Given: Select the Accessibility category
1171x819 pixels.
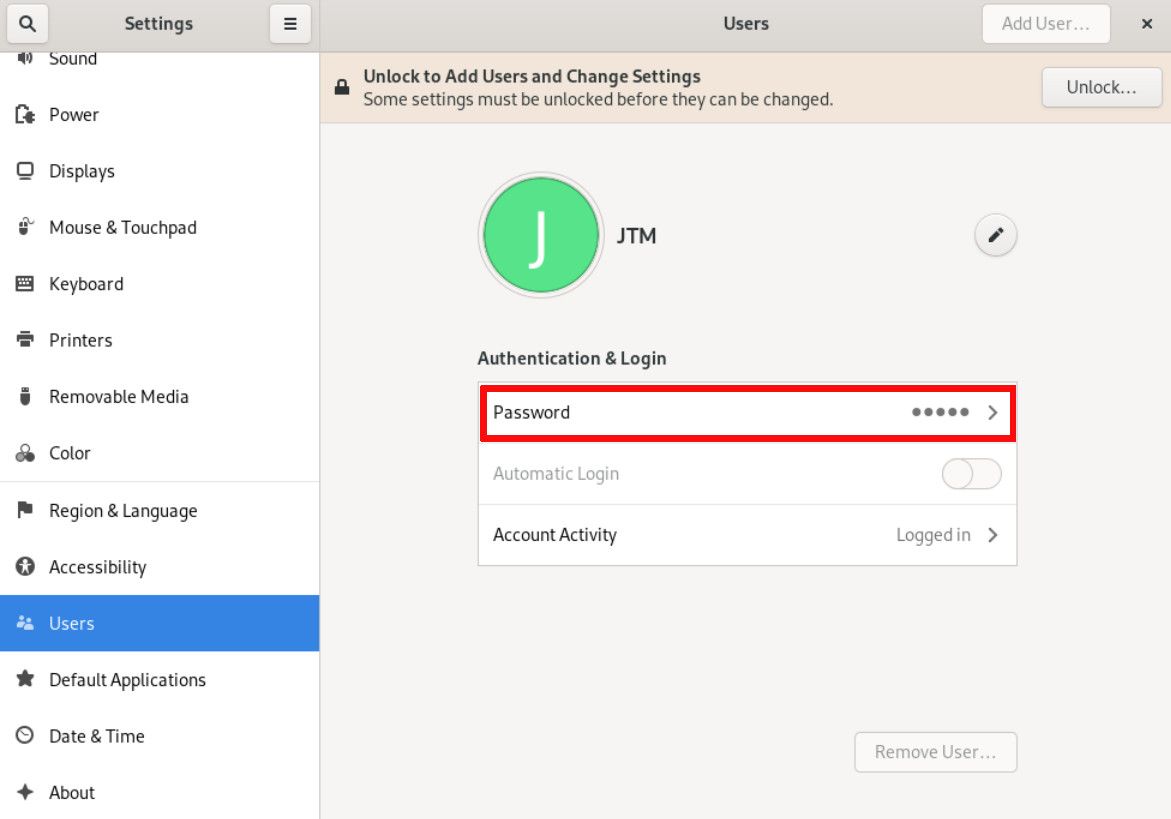Looking at the screenshot, I should (100, 567).
